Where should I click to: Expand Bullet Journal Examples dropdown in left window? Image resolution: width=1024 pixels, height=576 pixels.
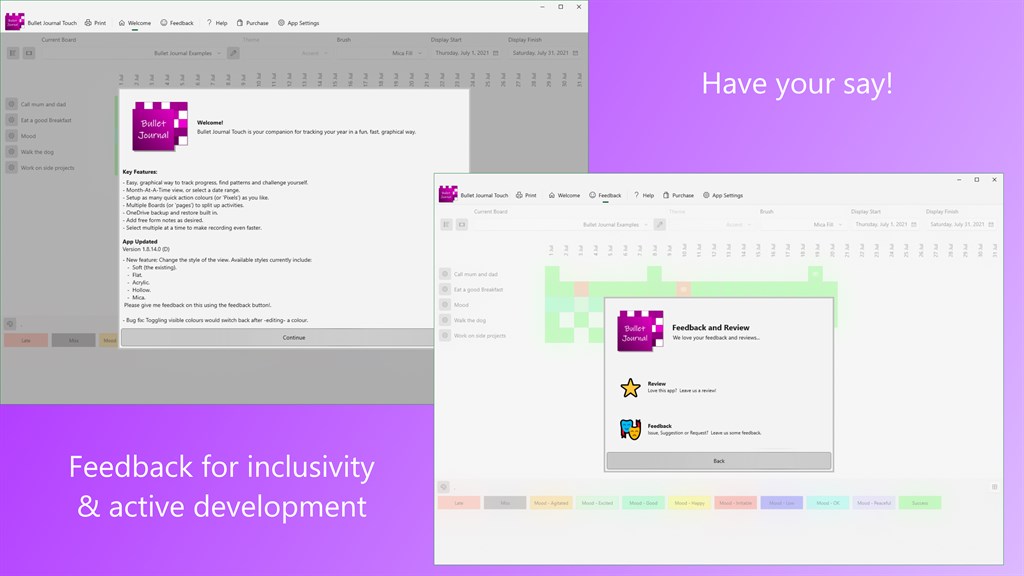pos(133,53)
